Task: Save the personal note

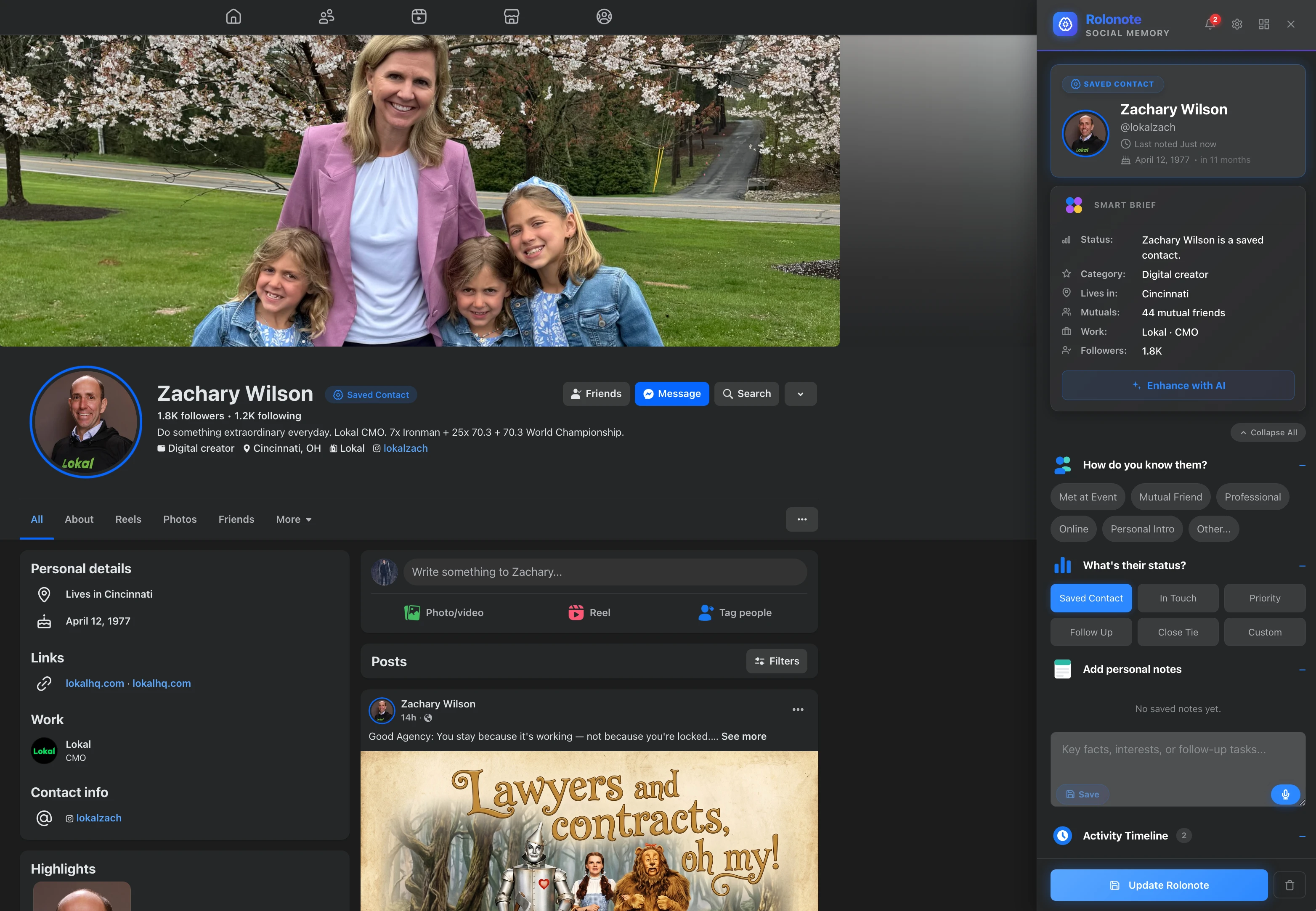Action: (x=1083, y=794)
